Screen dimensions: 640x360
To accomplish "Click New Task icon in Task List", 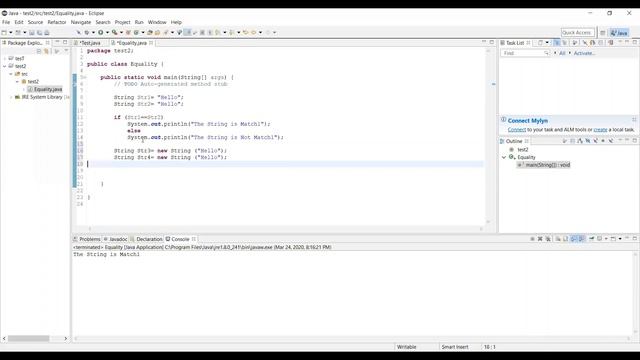I will pos(540,42).
